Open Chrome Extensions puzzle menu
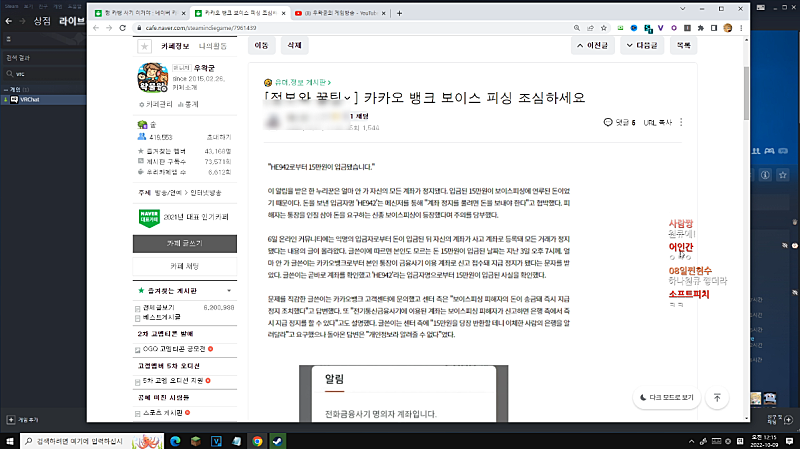 [701, 28]
